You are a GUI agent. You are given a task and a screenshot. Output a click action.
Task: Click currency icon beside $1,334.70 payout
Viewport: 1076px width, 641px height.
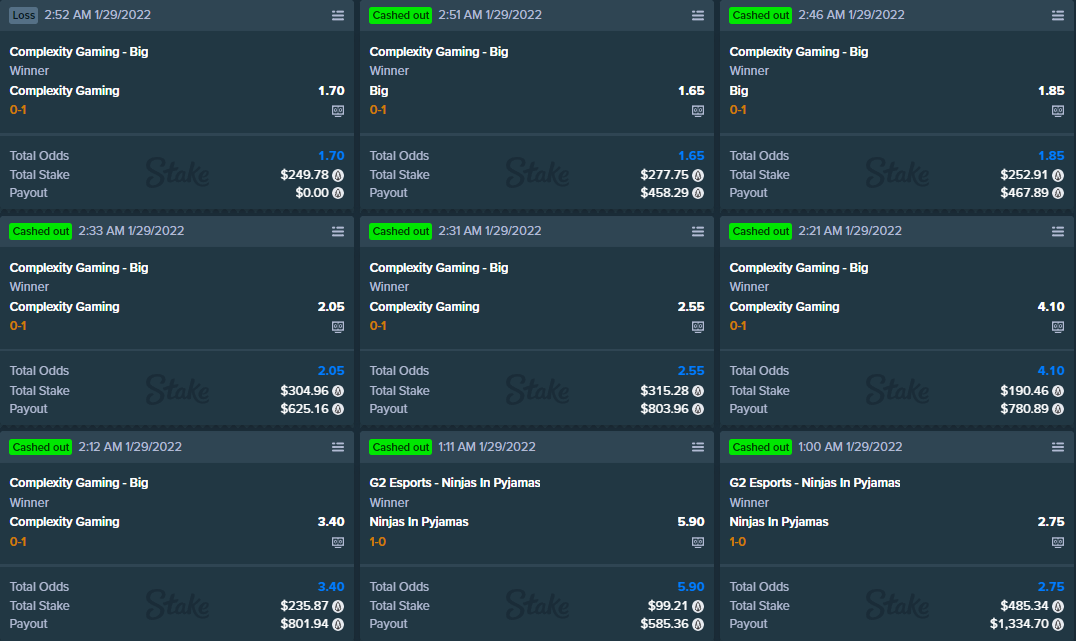click(1057, 624)
